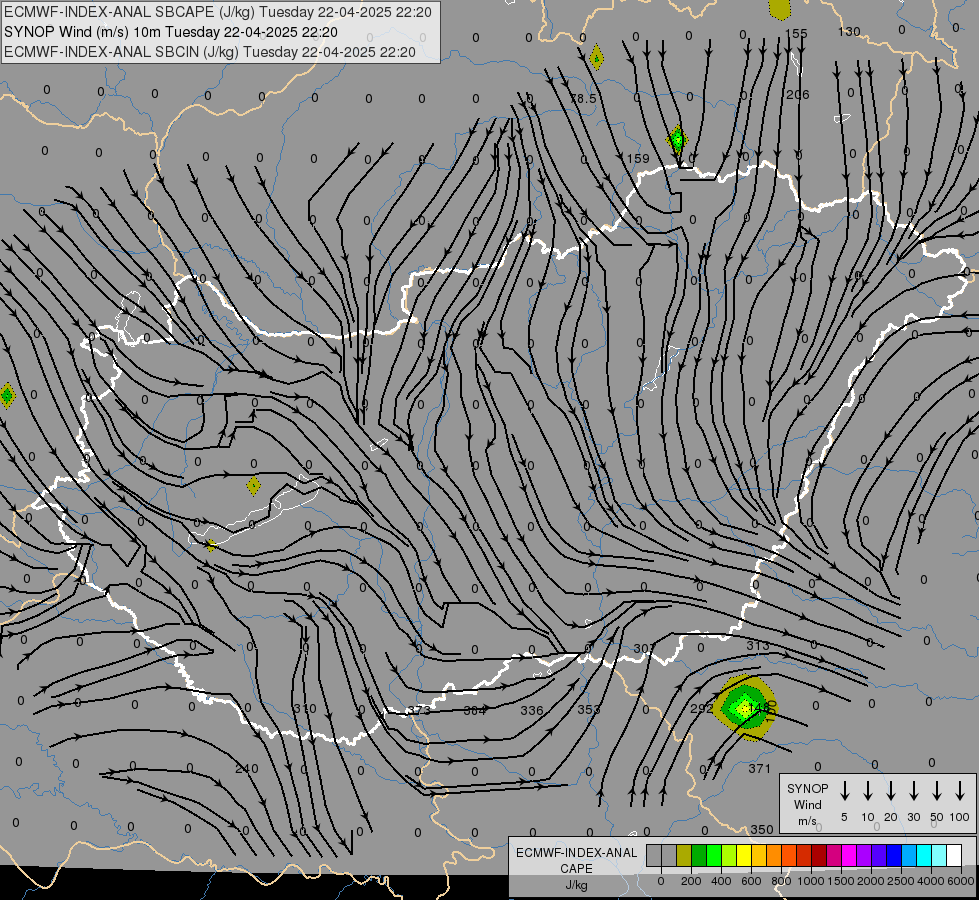Image resolution: width=979 pixels, height=900 pixels.
Task: Click the map value '371'
Action: (759, 768)
